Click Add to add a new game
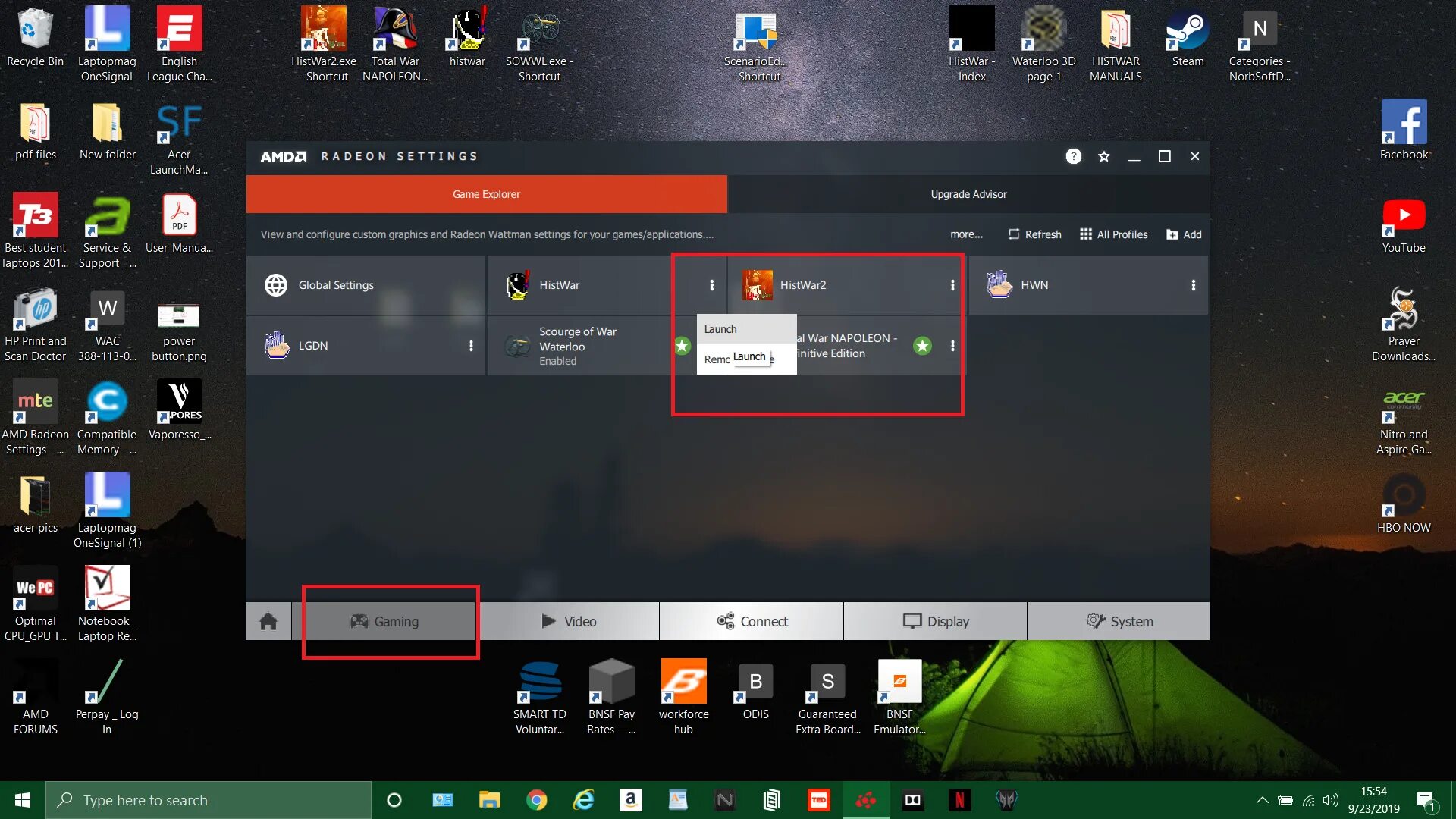 pyautogui.click(x=1184, y=234)
